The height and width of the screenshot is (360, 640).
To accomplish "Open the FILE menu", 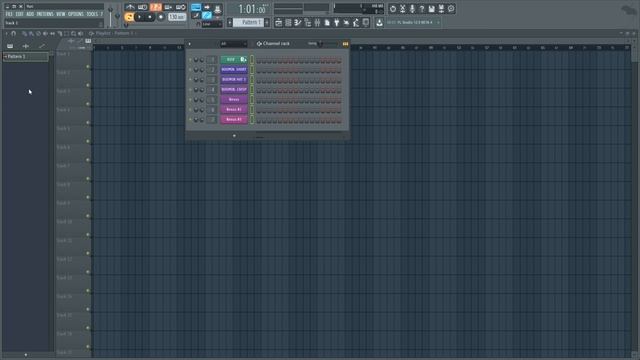I will pyautogui.click(x=9, y=14).
